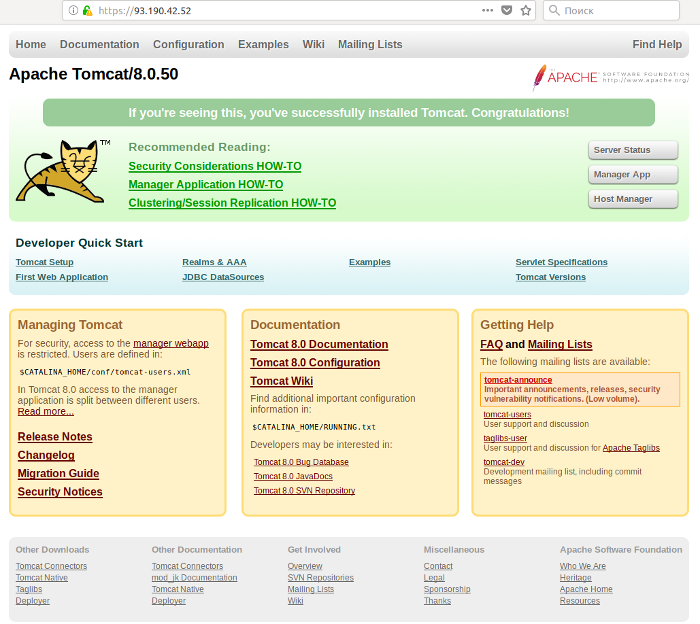Click the site information icon in address bar
Viewport: 700px width, 624px height.
tap(73, 10)
